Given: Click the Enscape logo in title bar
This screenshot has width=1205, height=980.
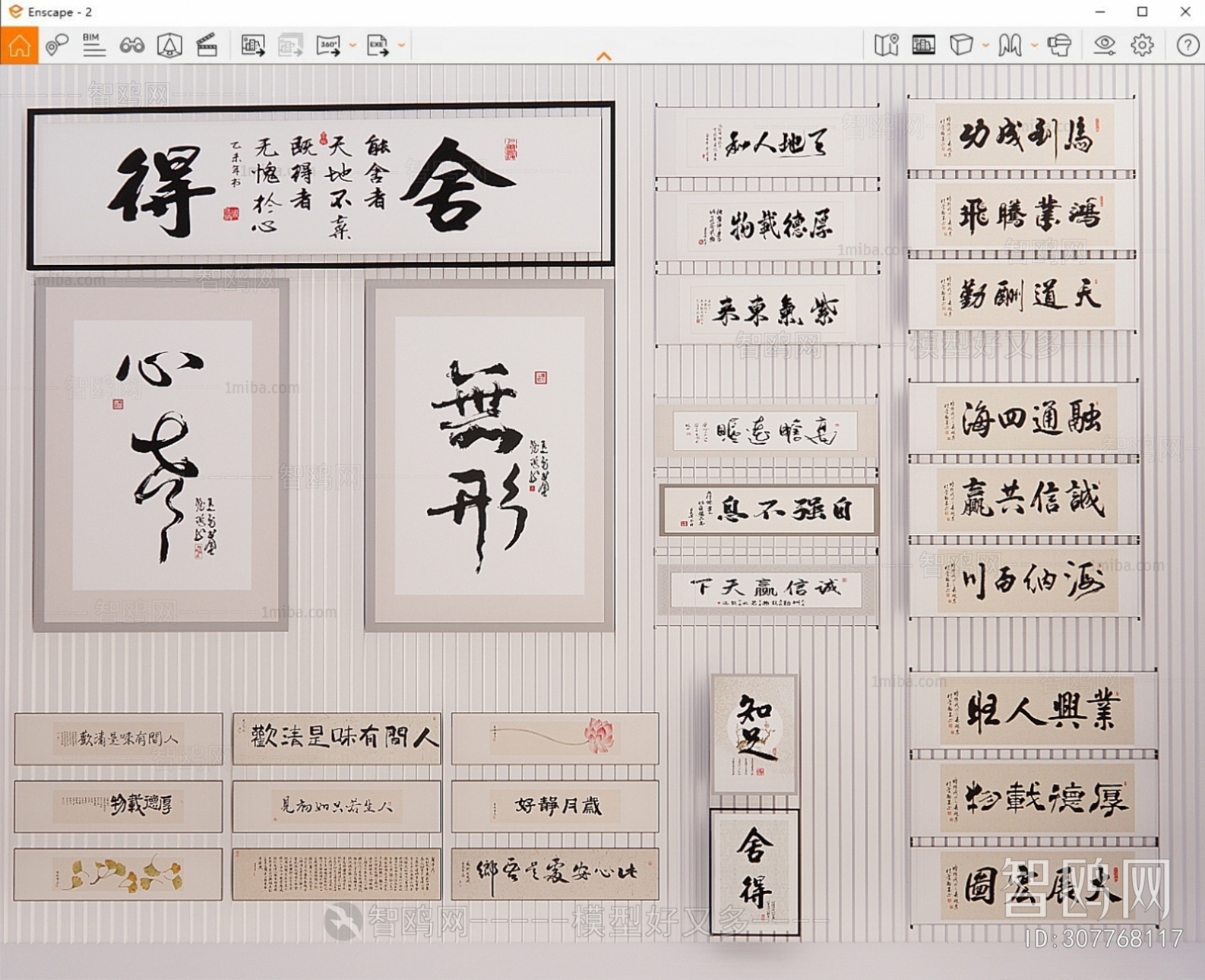Looking at the screenshot, I should [14, 11].
